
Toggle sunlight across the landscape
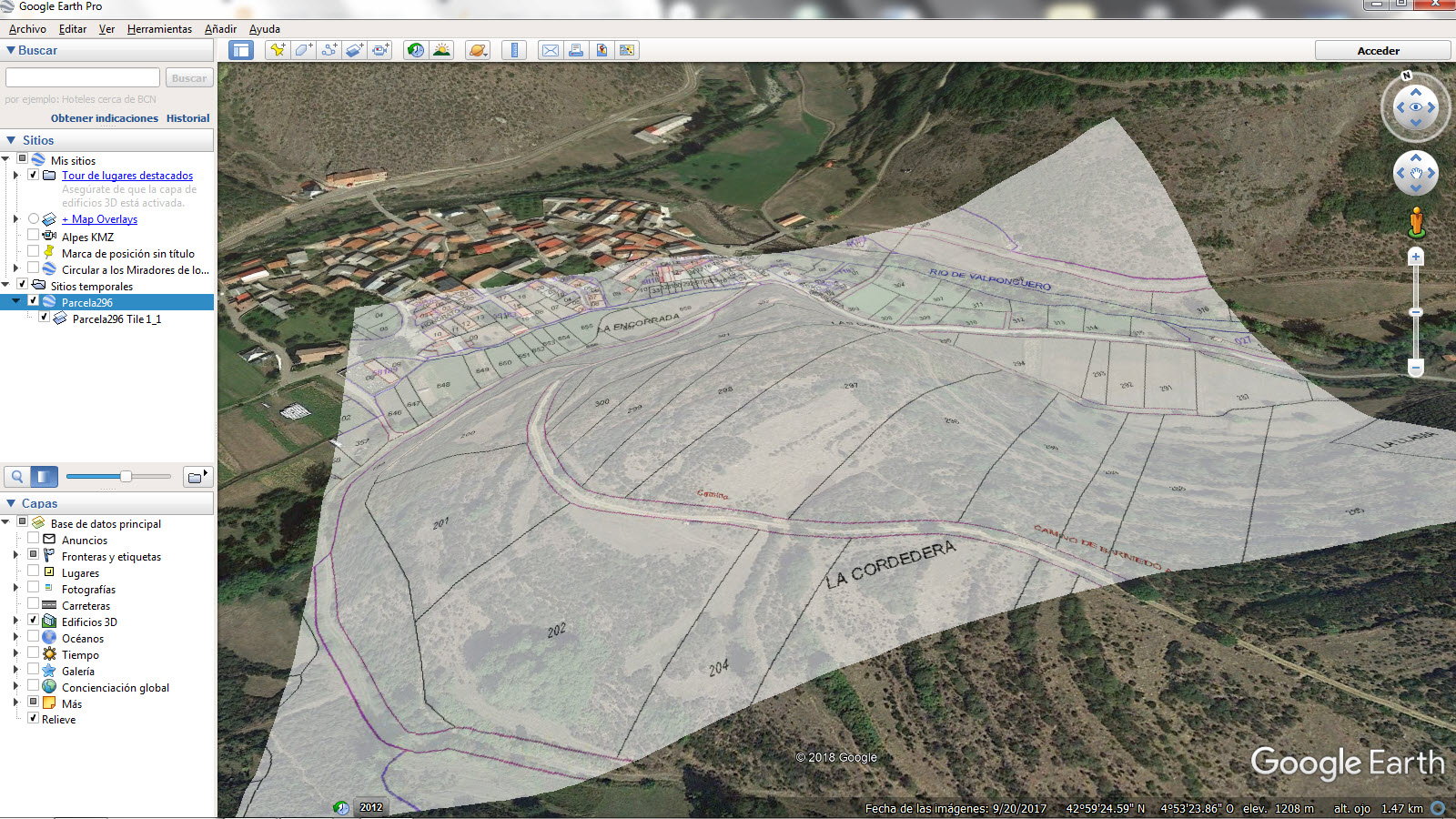(x=441, y=50)
